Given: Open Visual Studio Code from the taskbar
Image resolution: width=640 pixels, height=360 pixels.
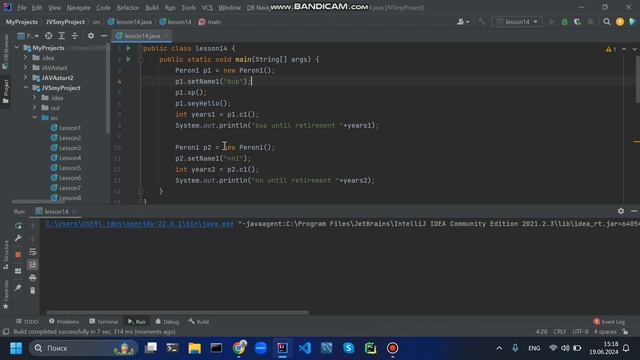Looking at the screenshot, I should 304,348.
